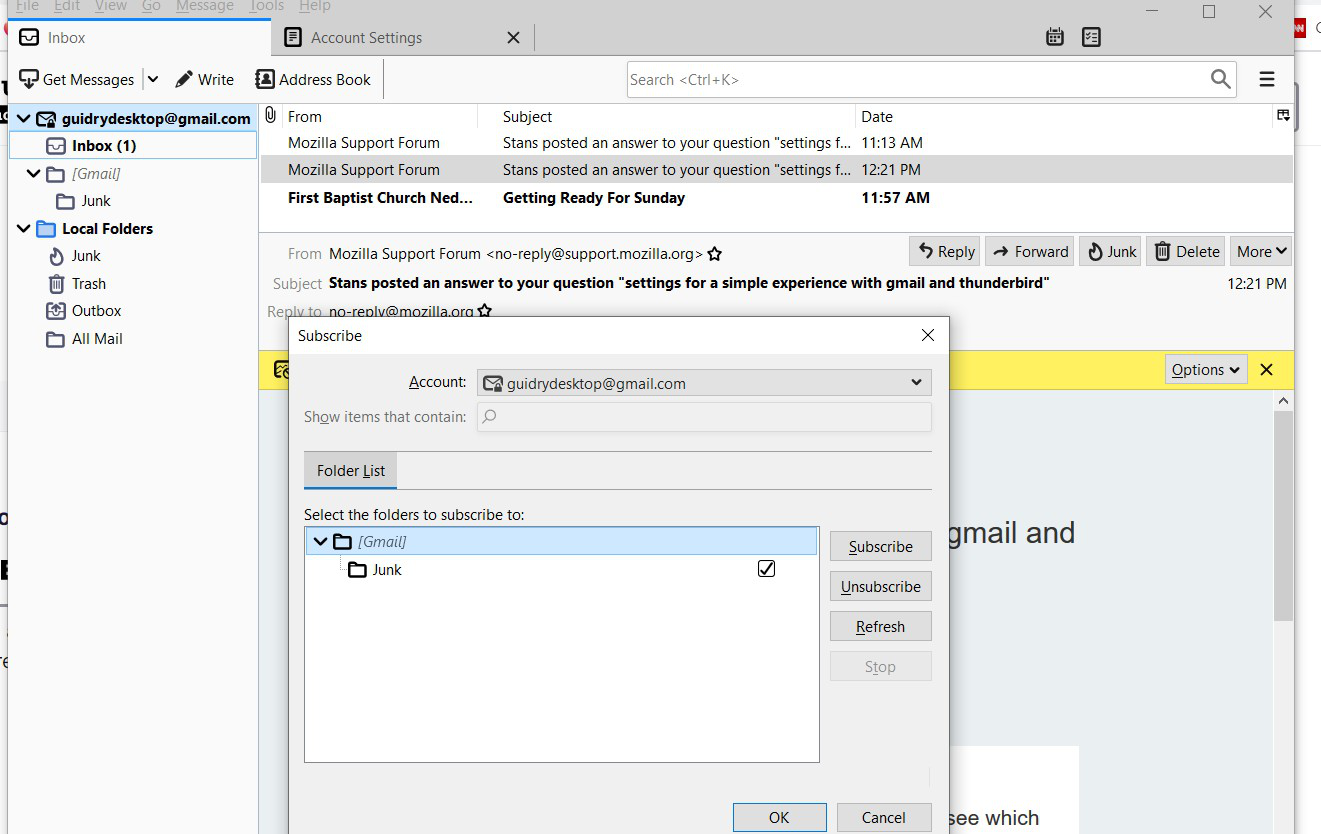
Task: Collapse the Local Folders tree
Action: [24, 228]
